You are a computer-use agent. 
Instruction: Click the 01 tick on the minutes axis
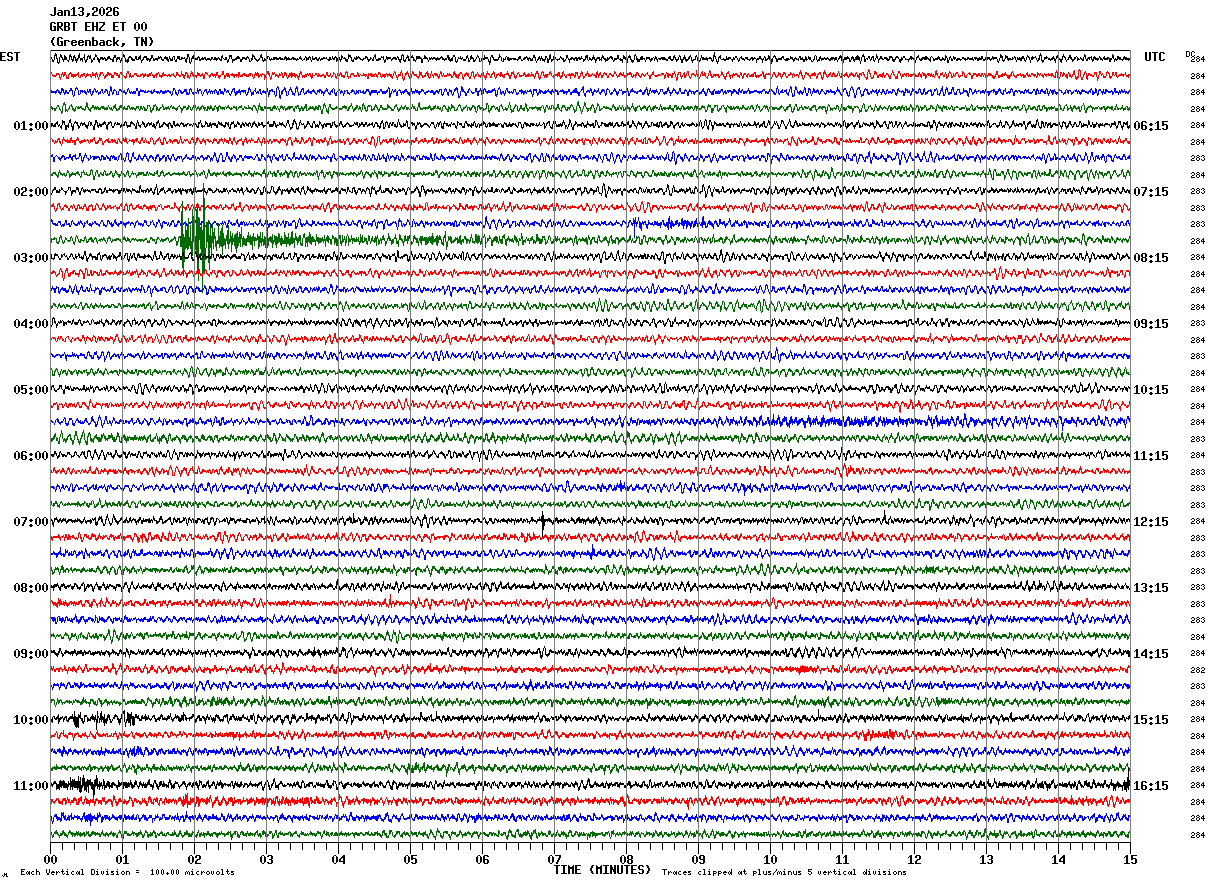pyautogui.click(x=122, y=859)
